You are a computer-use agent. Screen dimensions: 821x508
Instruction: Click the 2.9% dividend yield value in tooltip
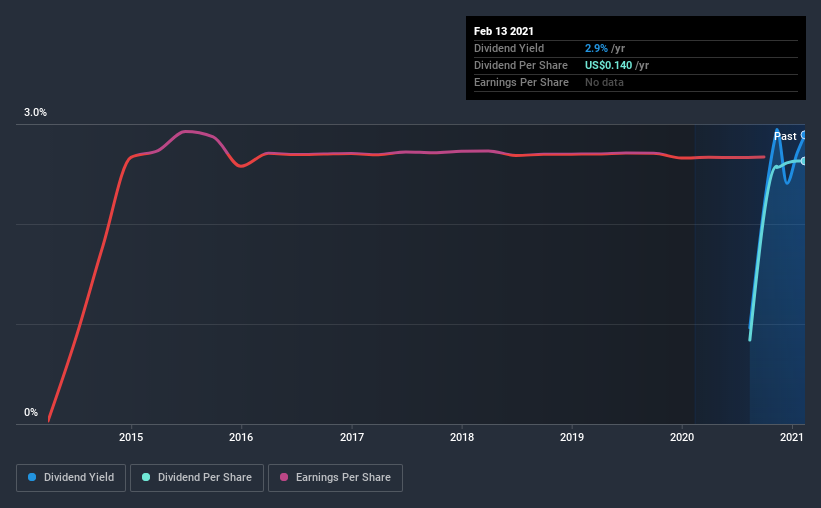coord(596,48)
